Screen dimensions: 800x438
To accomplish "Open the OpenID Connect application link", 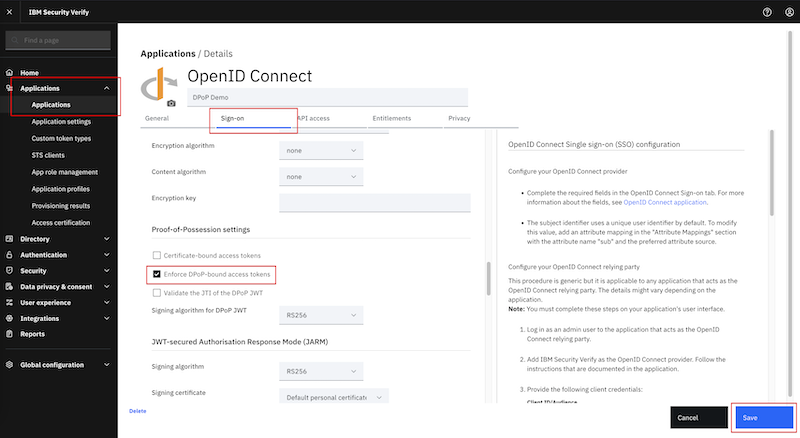I will click(665, 203).
